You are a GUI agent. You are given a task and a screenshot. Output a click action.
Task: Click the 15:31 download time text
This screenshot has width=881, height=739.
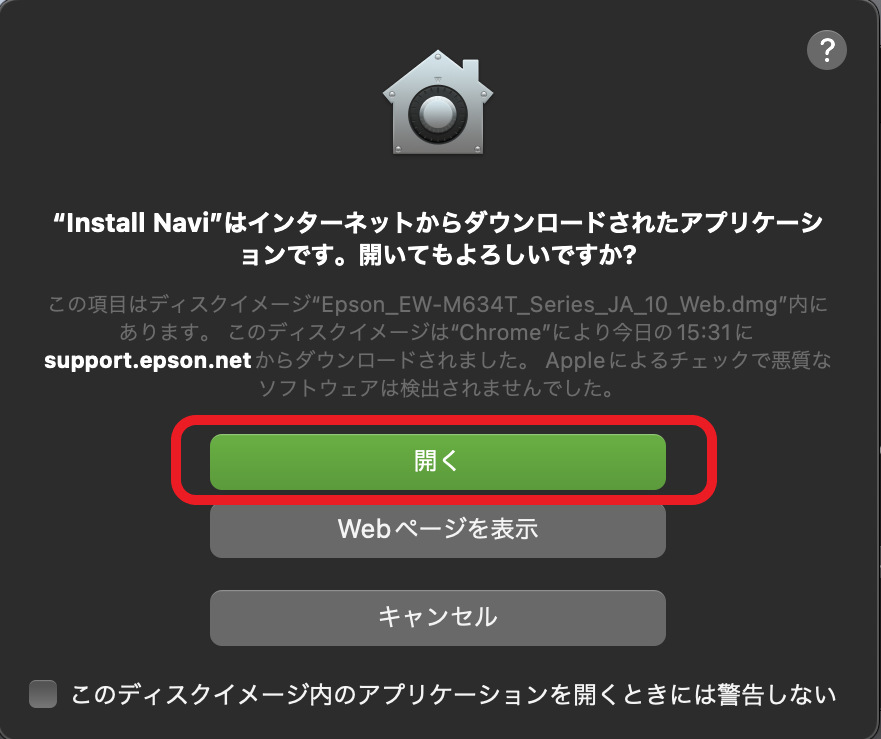click(703, 333)
